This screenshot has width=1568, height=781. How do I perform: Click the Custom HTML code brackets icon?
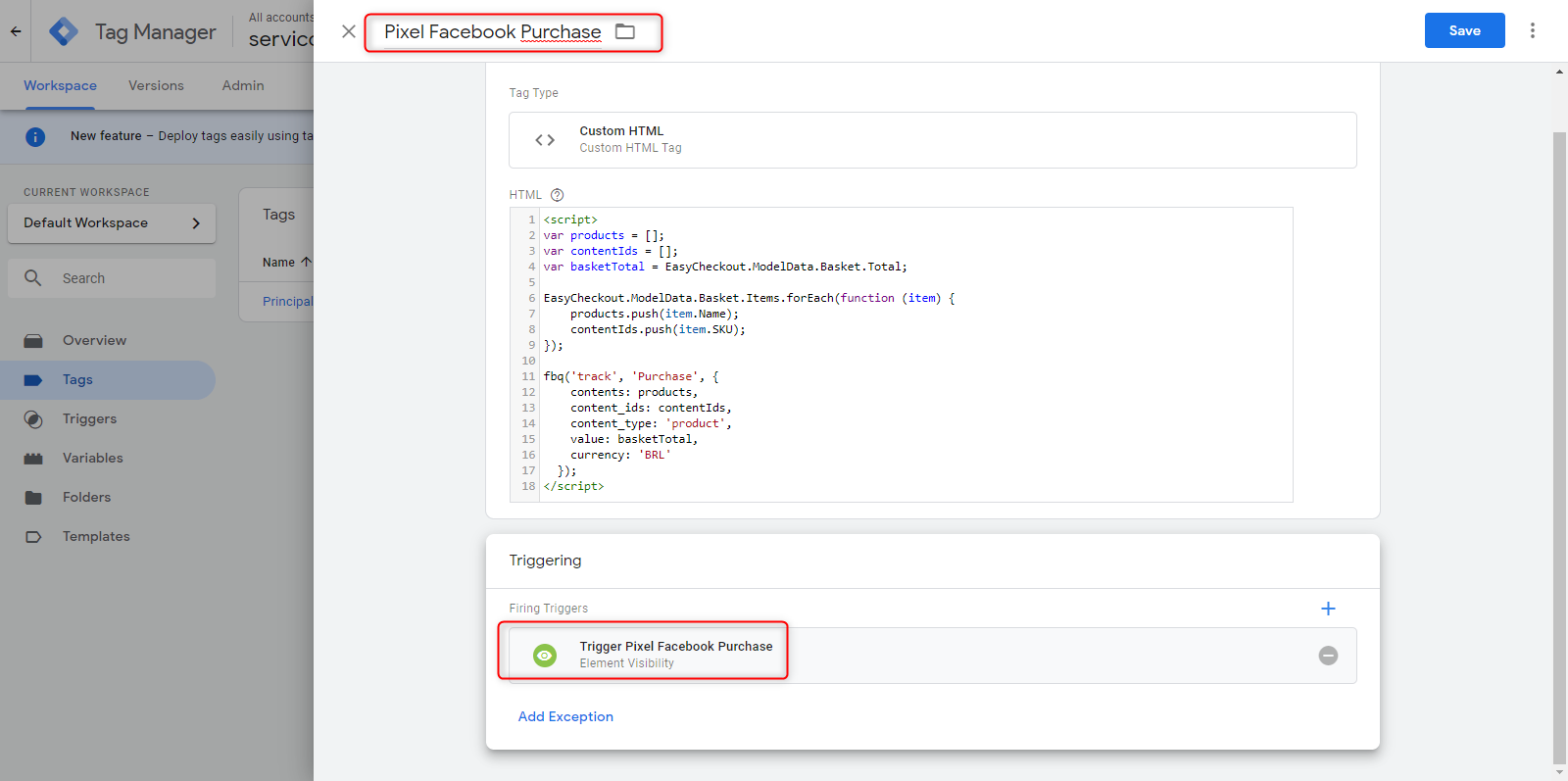(x=545, y=140)
